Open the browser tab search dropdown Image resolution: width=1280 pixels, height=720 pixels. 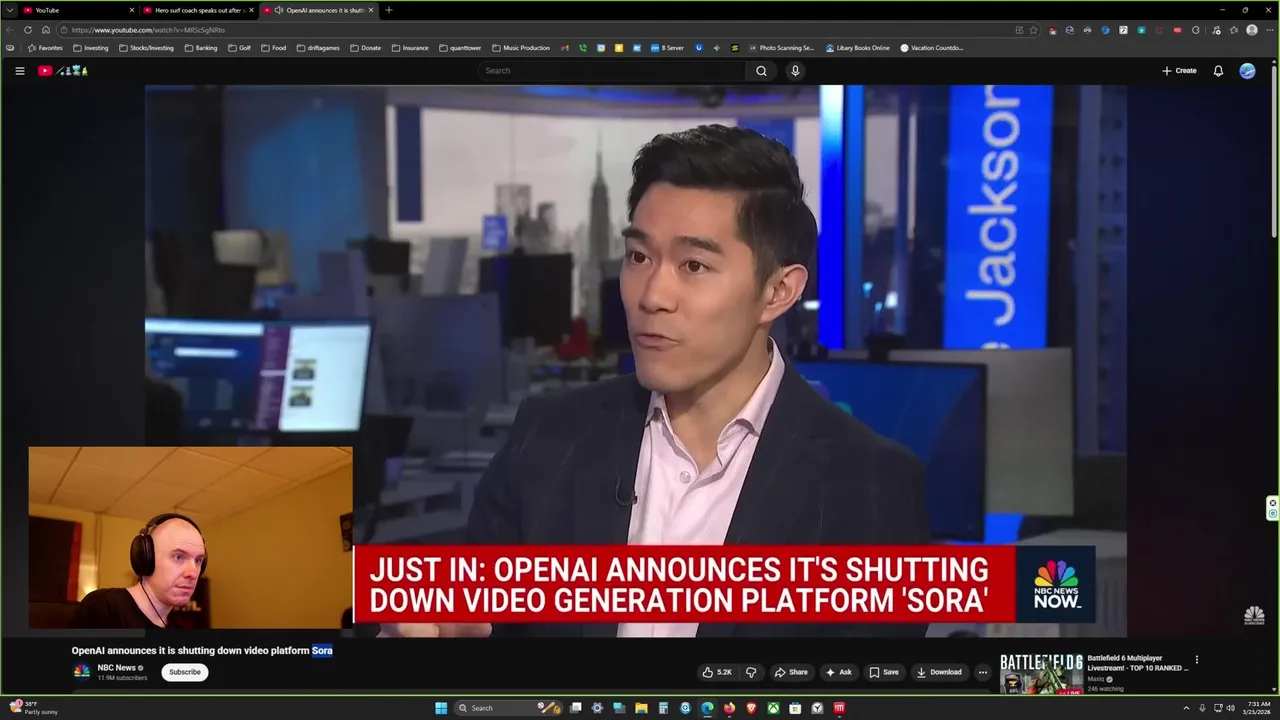tap(10, 10)
